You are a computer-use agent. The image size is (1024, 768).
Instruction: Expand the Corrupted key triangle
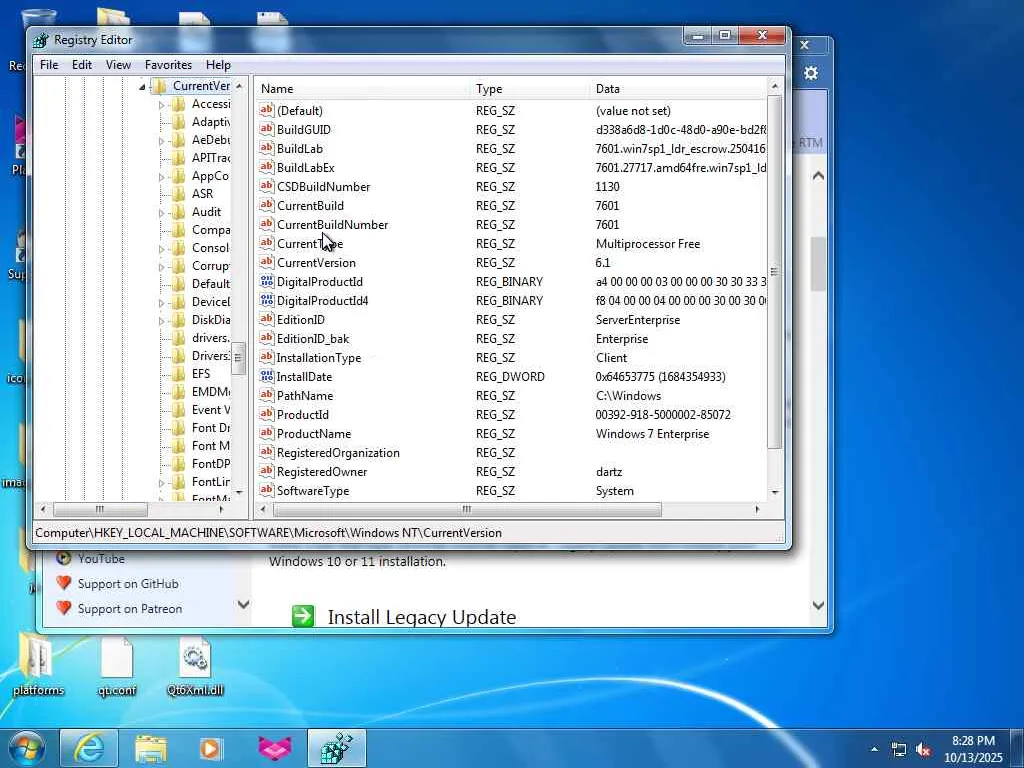(x=161, y=266)
